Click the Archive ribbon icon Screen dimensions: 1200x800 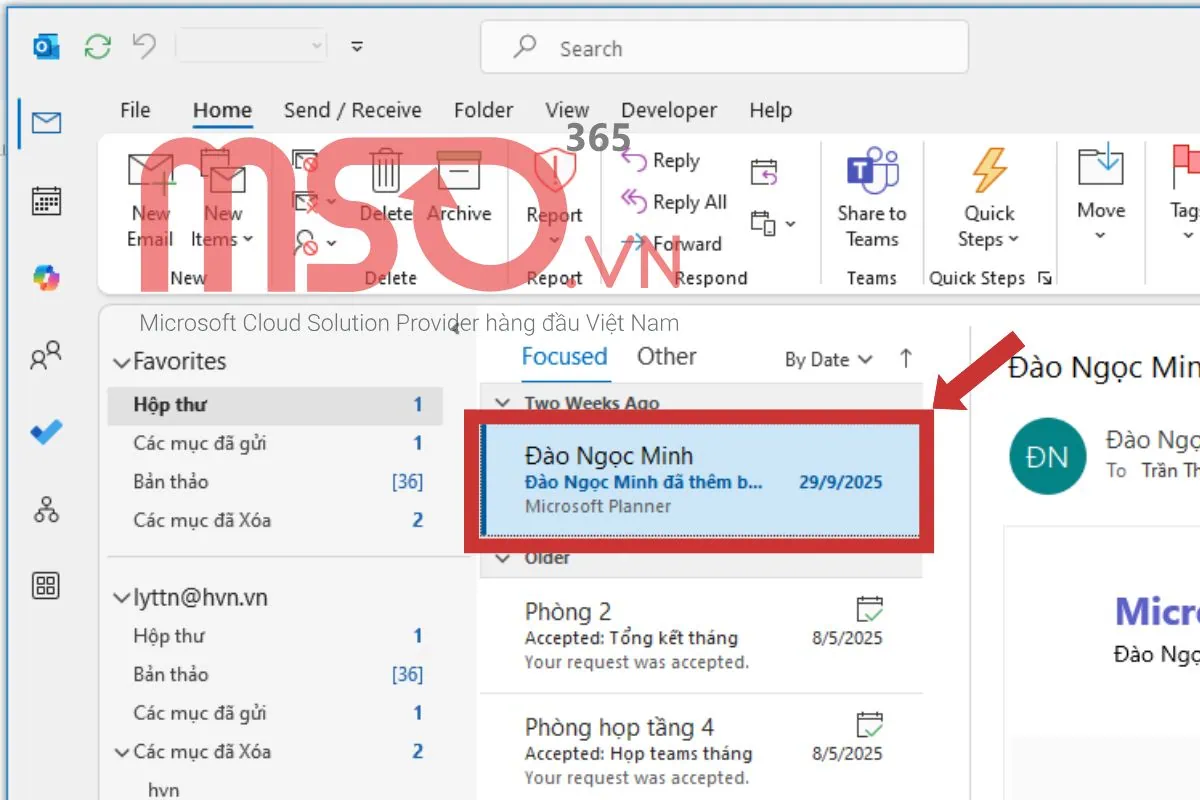pyautogui.click(x=459, y=171)
